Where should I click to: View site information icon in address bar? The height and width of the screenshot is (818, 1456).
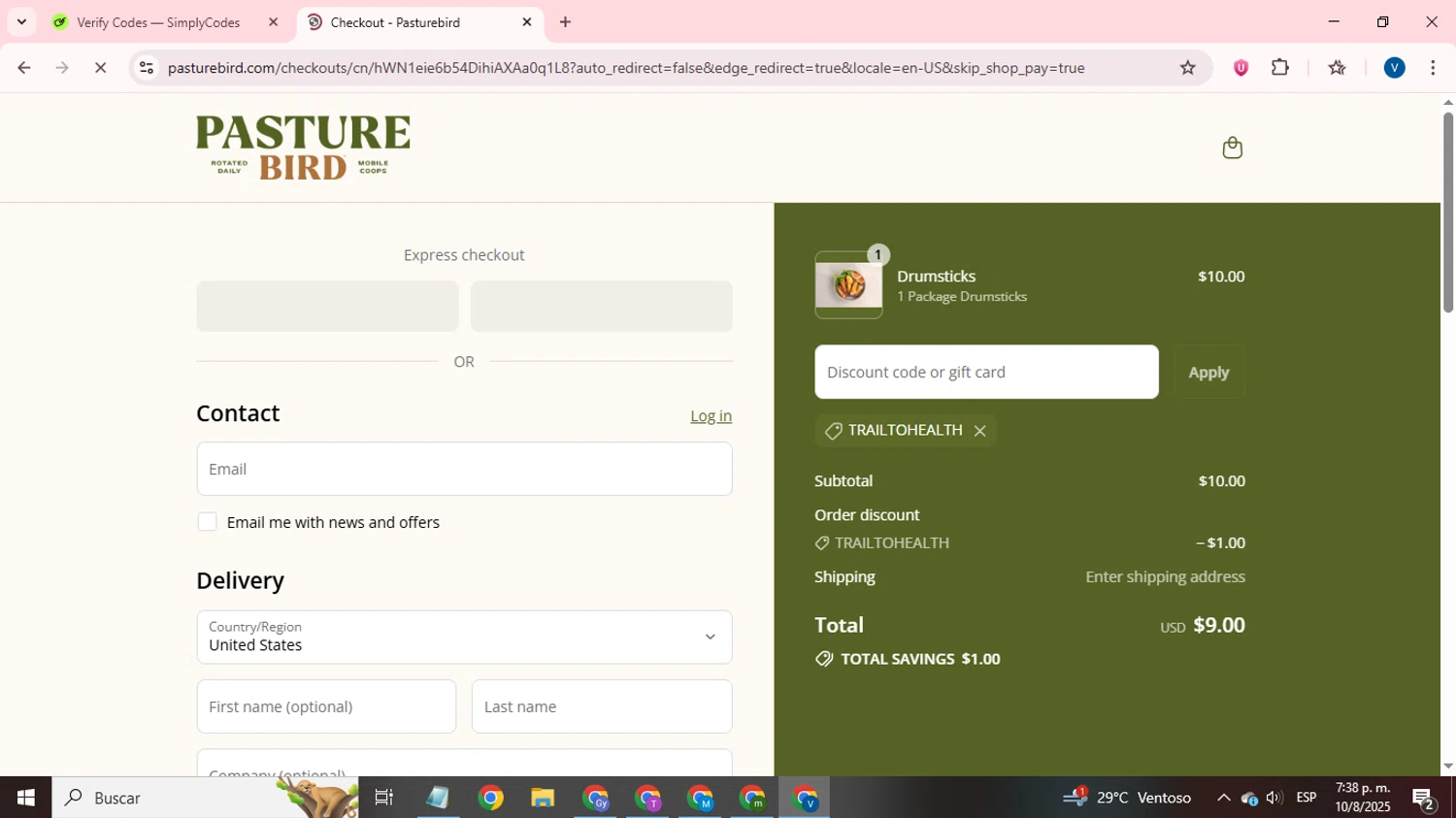pos(147,68)
